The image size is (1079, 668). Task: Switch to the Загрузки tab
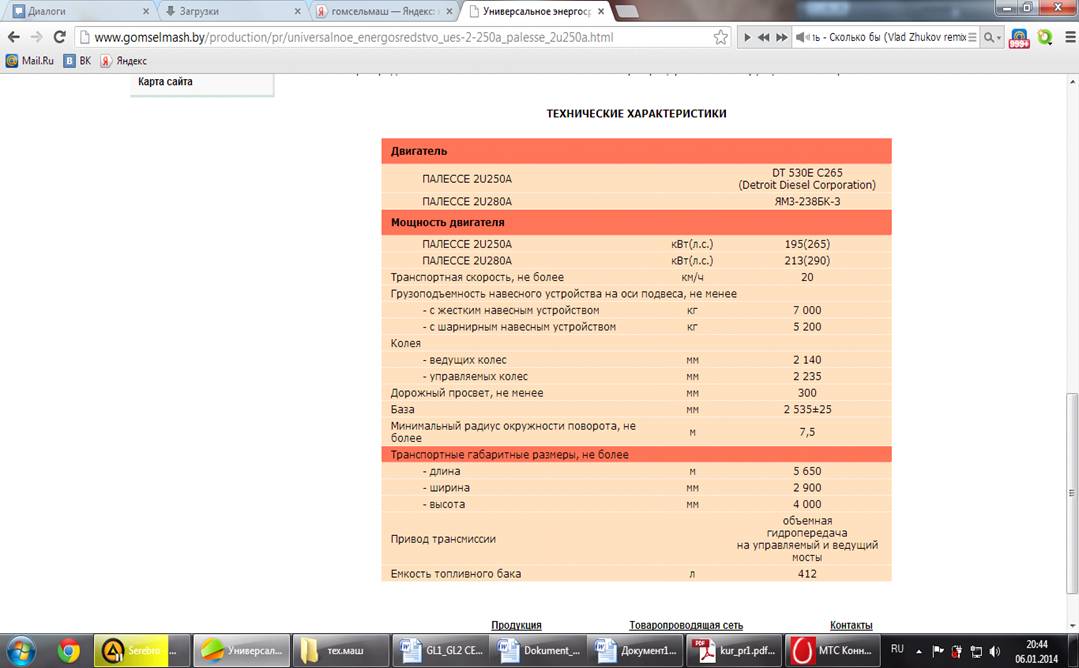233,11
